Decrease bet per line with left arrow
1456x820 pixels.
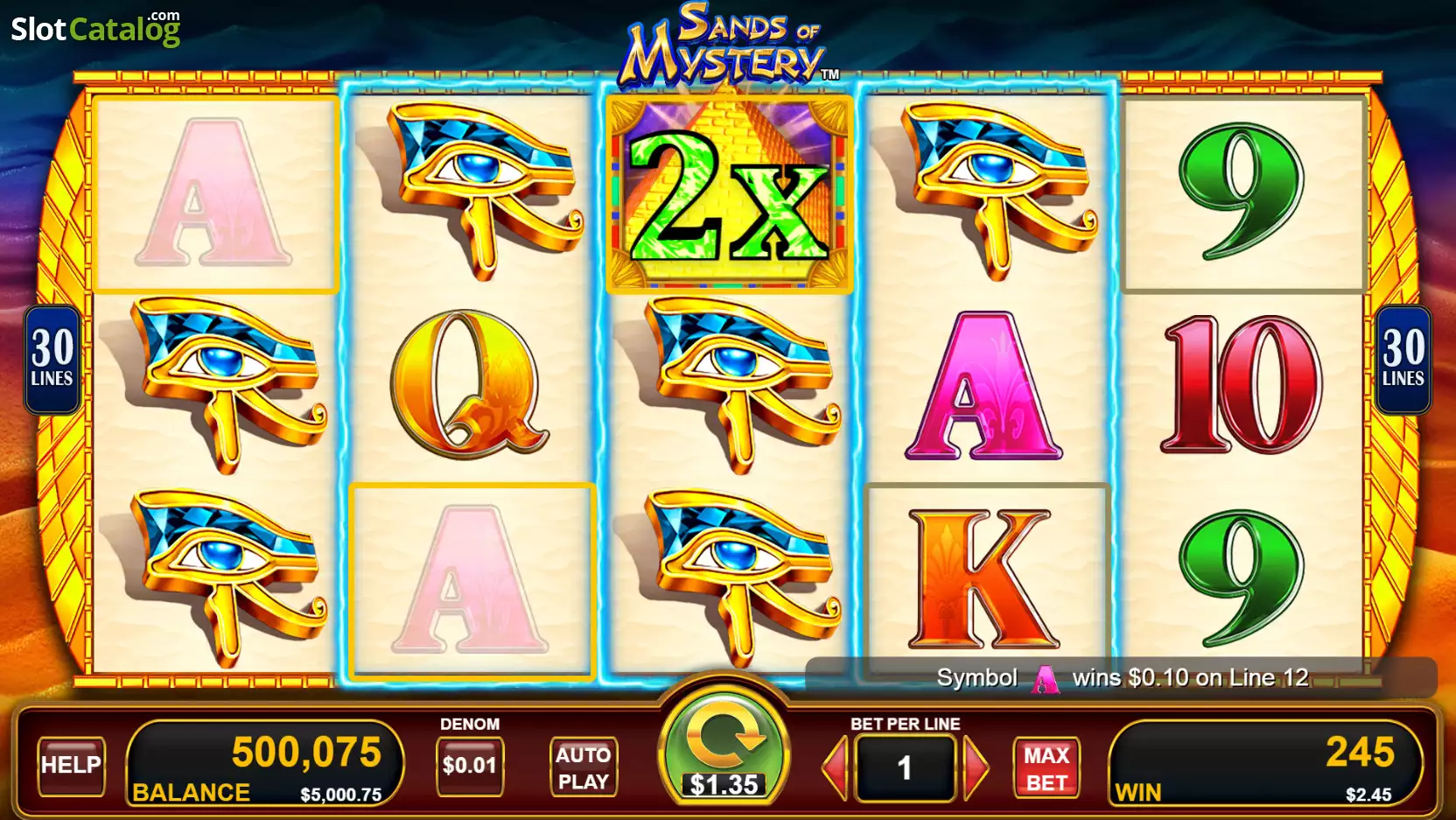[x=836, y=767]
